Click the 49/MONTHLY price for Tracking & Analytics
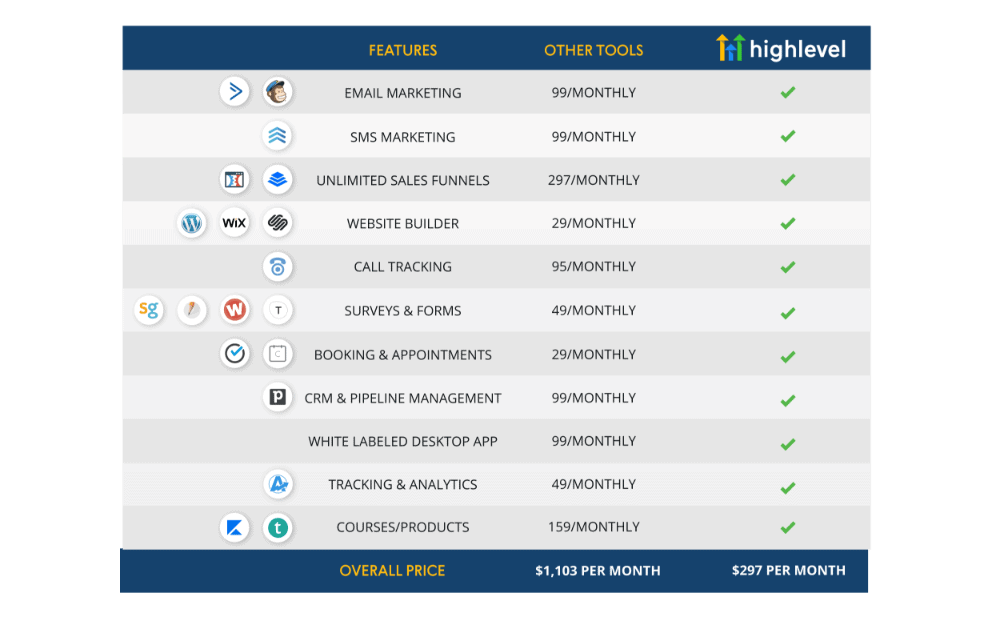Viewport: 1000px width, 621px height. tap(593, 485)
